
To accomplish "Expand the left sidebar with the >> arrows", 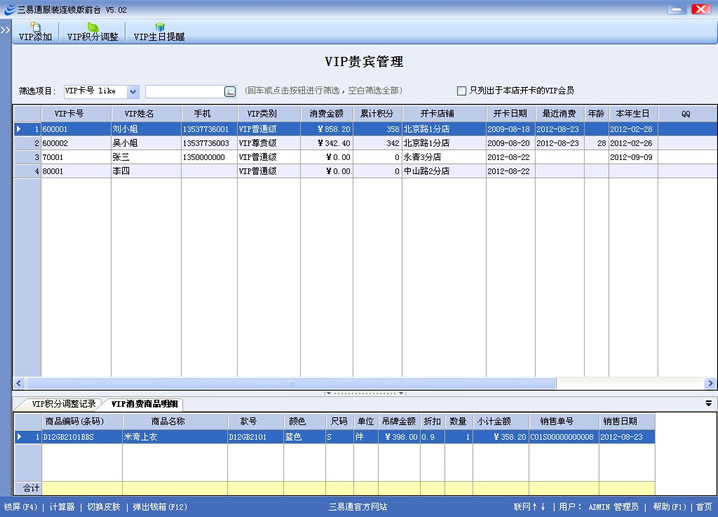I will point(5,30).
